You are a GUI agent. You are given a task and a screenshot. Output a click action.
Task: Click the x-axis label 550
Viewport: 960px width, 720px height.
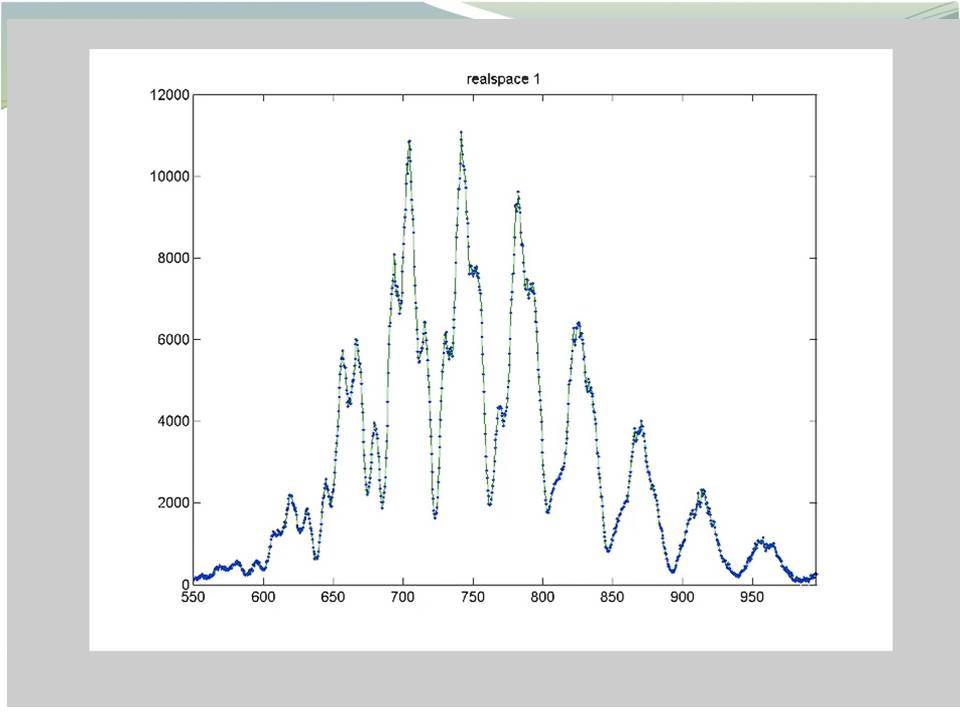pos(193,597)
